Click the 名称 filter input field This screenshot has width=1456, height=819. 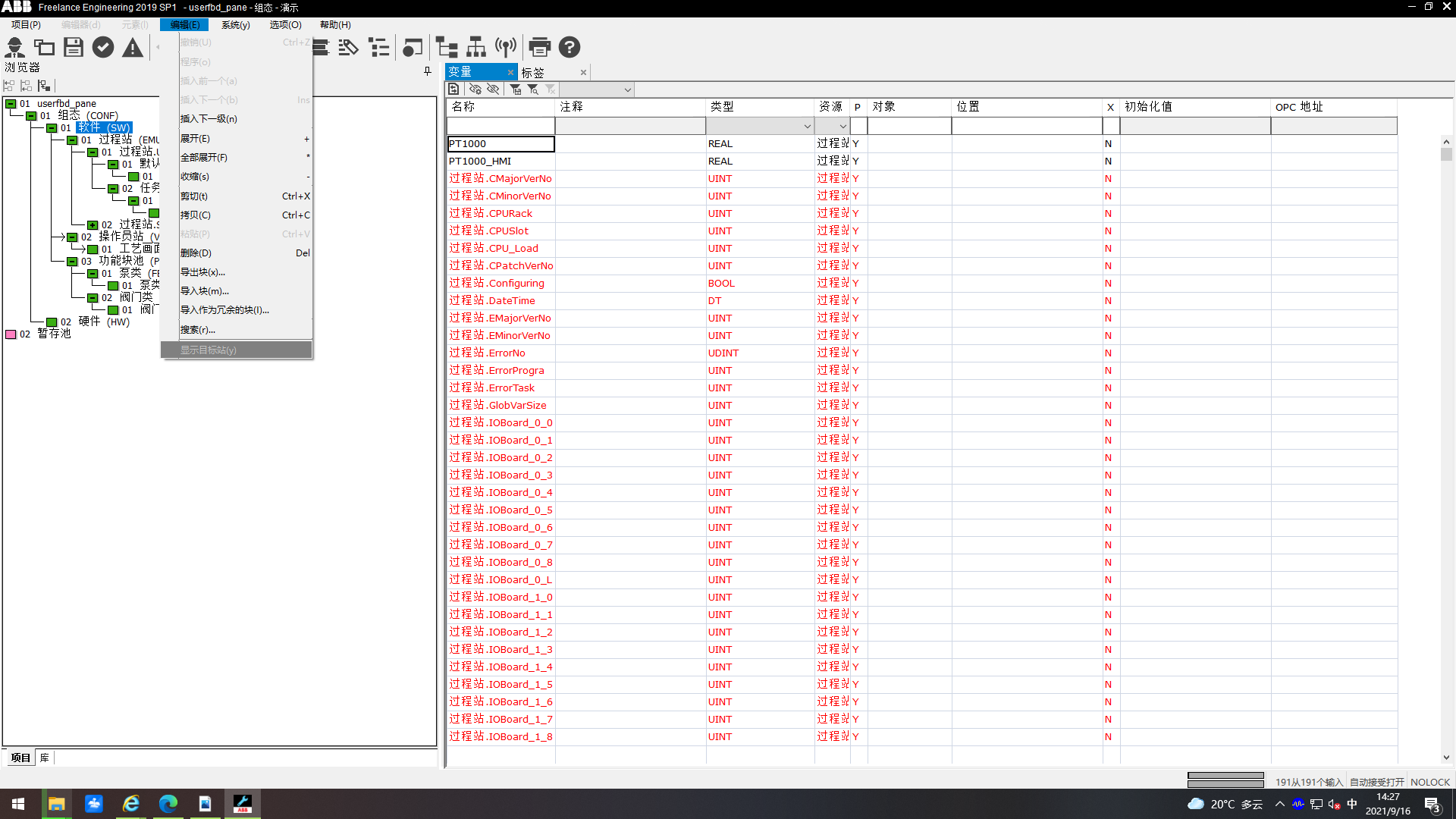click(500, 127)
